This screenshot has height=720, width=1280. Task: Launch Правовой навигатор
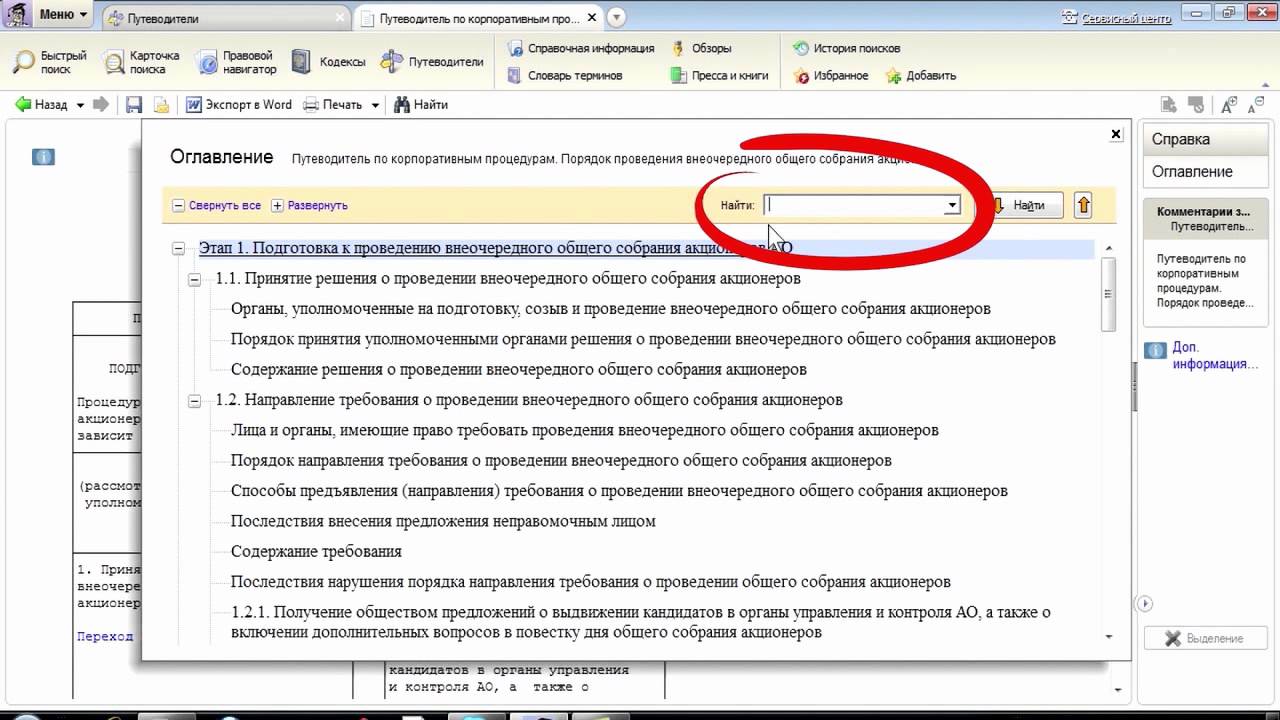click(236, 62)
